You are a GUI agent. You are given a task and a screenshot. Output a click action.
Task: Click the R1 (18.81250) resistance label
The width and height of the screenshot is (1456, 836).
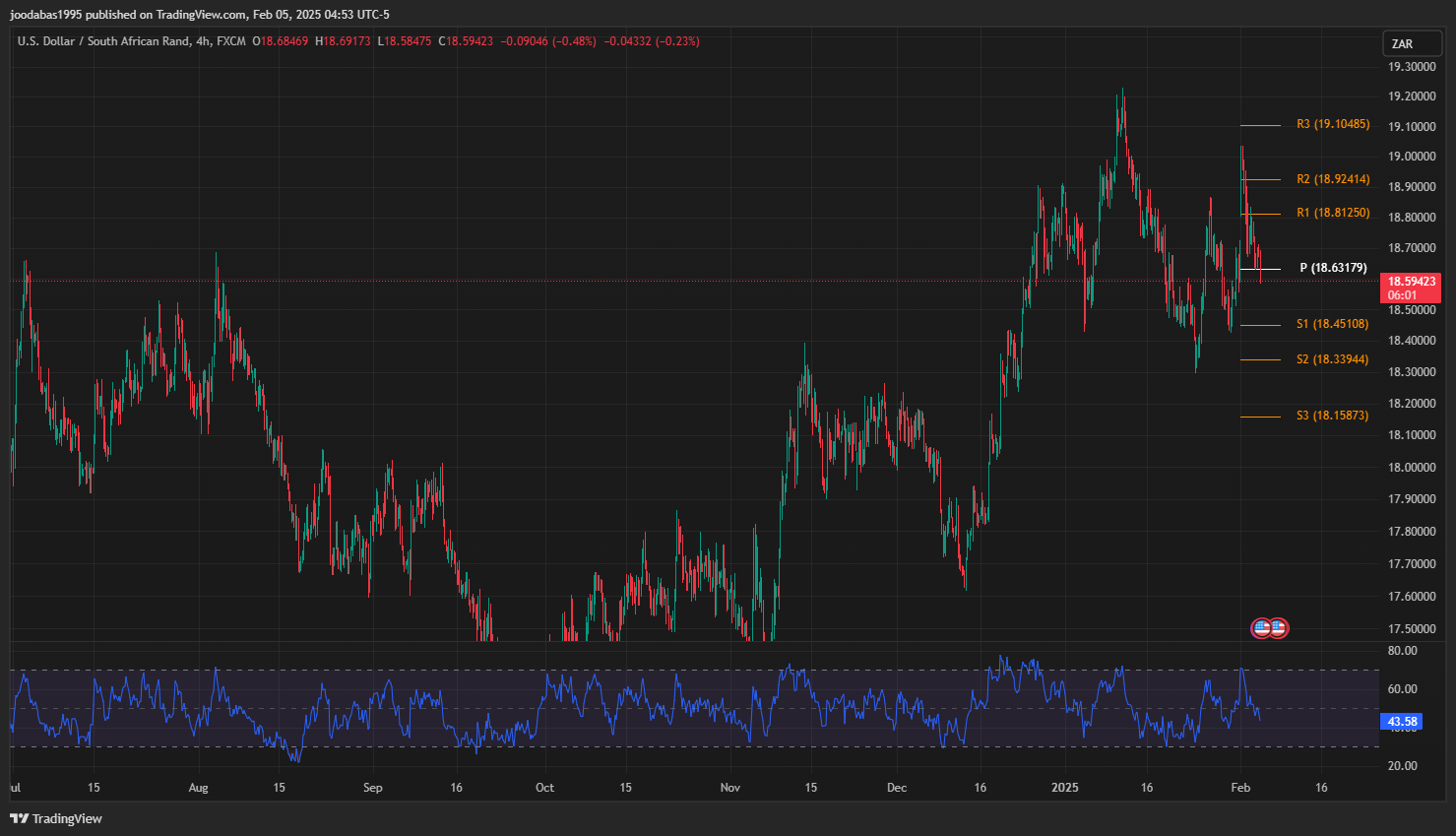1332,213
